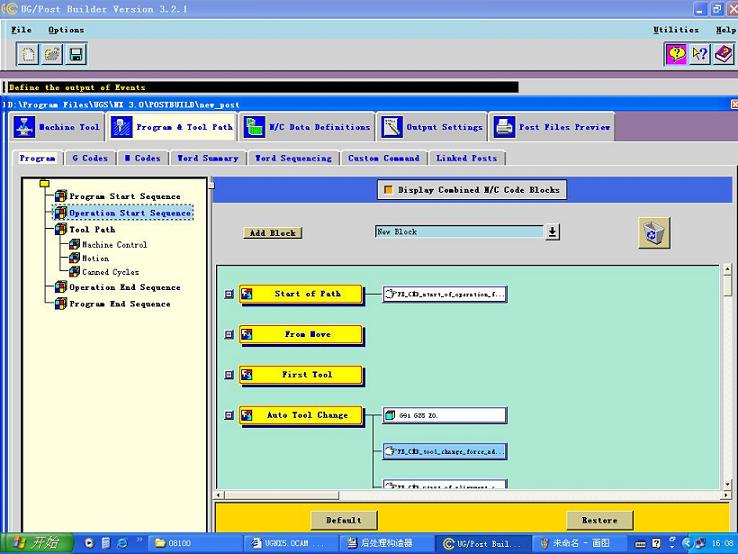Switch to UG/Post Buil... taskbar window
This screenshot has width=738, height=554.
tap(482, 544)
